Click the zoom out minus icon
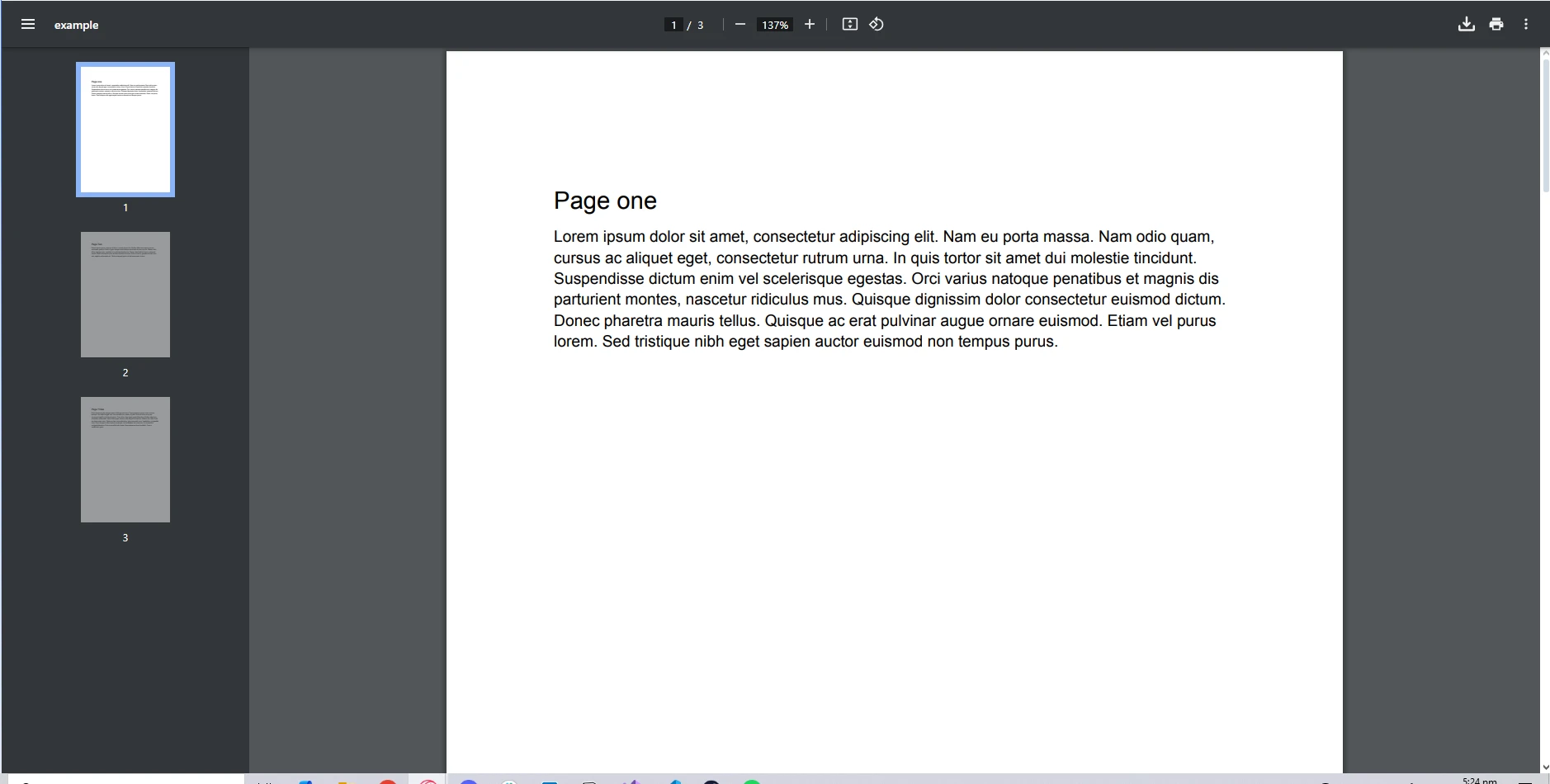 [740, 24]
